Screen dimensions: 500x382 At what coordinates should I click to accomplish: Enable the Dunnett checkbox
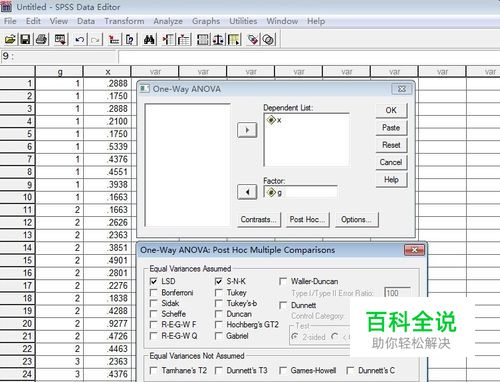(283, 305)
